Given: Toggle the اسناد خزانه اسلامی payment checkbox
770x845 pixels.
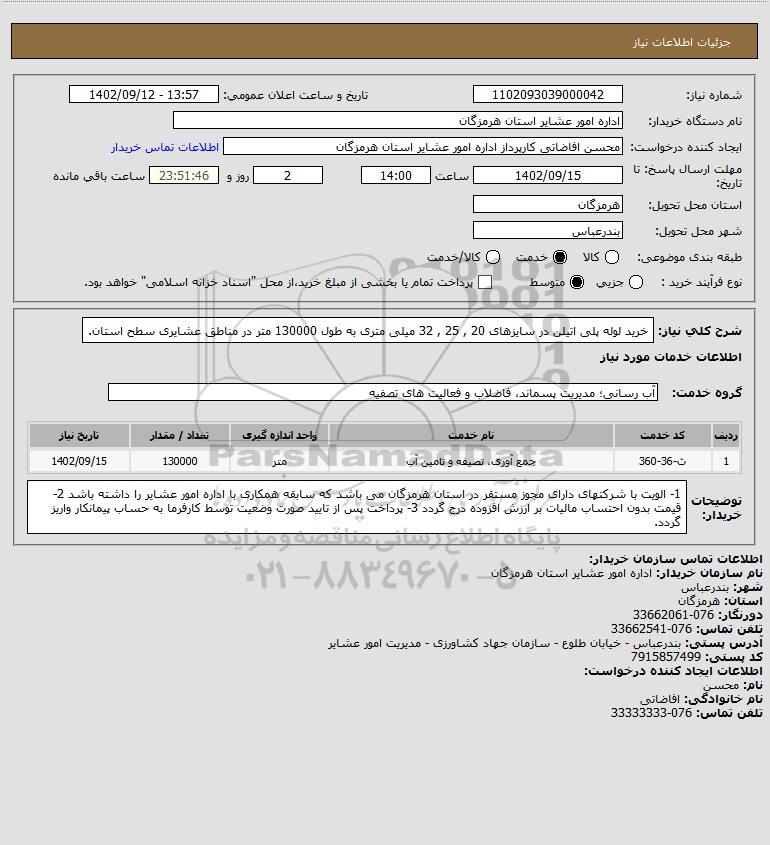Looking at the screenshot, I should pos(485,282).
